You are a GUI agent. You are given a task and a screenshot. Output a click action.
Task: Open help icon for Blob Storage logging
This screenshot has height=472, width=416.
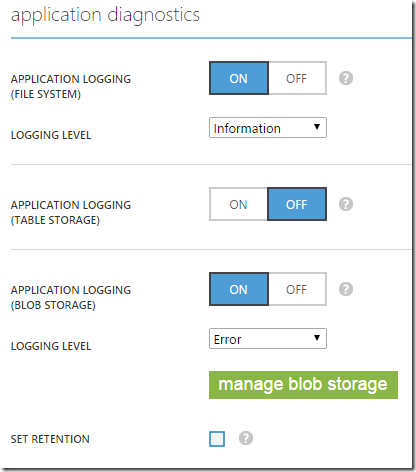click(346, 289)
